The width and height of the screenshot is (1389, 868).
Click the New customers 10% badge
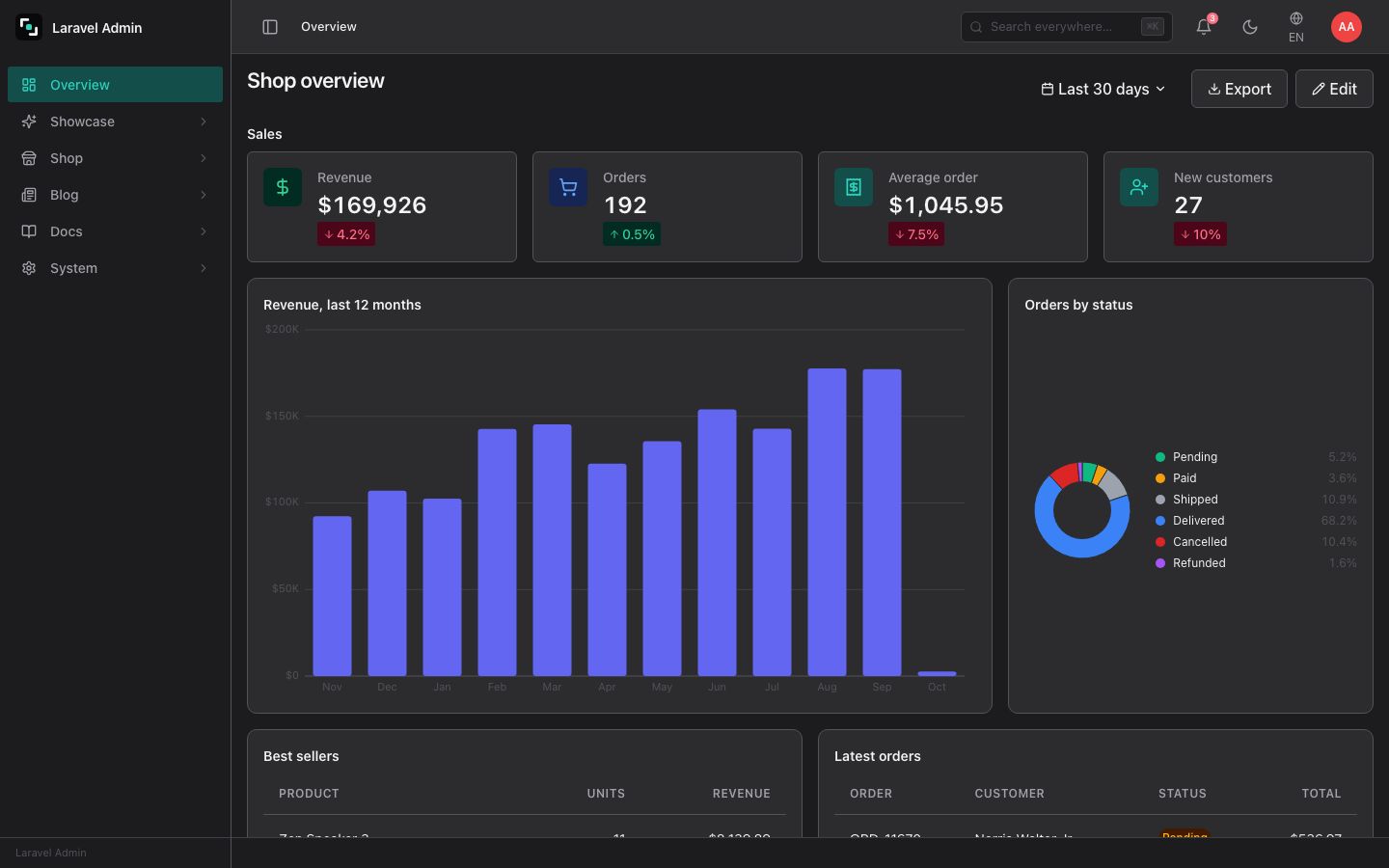pyautogui.click(x=1200, y=234)
